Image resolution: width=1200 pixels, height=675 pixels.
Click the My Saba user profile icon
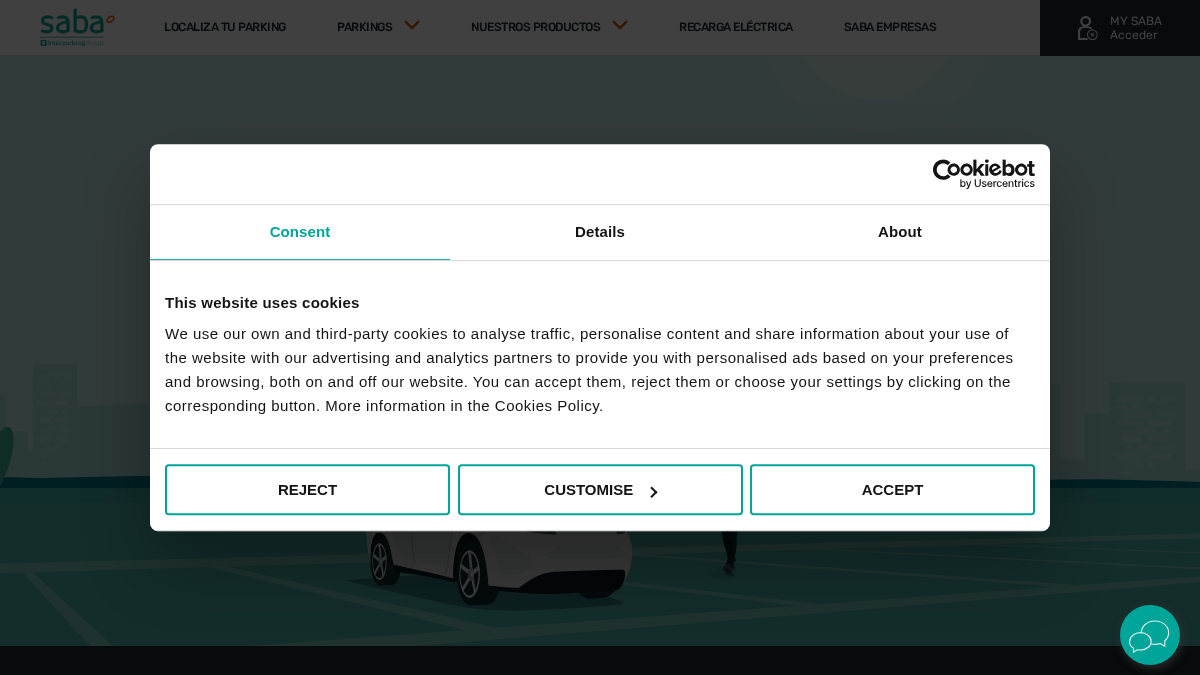click(1087, 28)
